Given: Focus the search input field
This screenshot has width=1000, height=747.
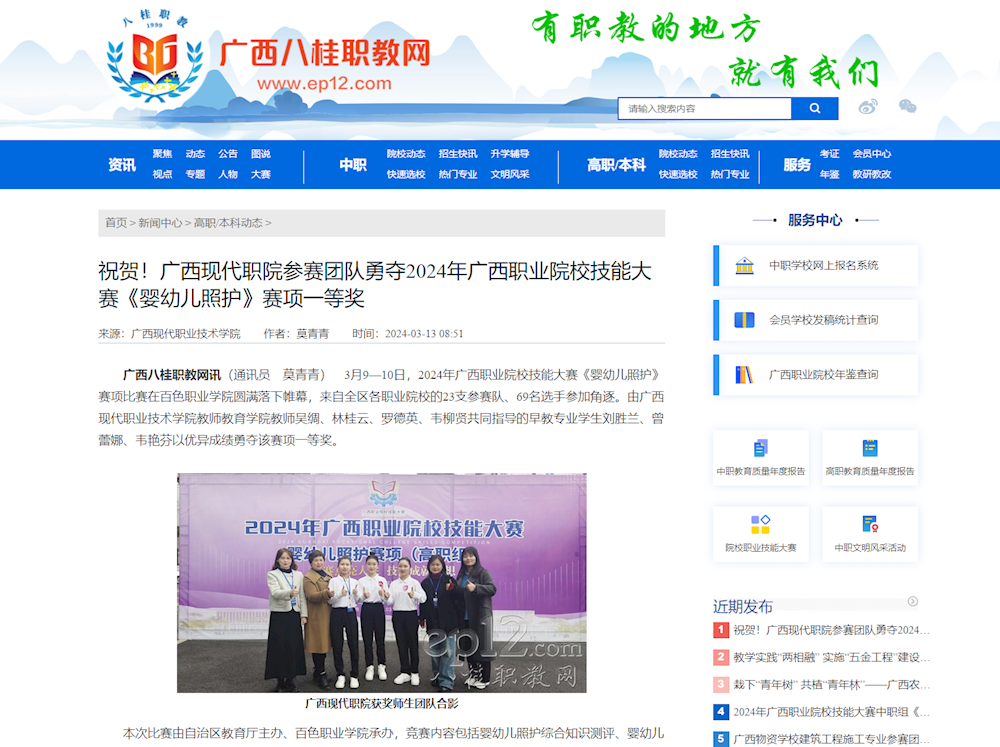Looking at the screenshot, I should [x=704, y=108].
